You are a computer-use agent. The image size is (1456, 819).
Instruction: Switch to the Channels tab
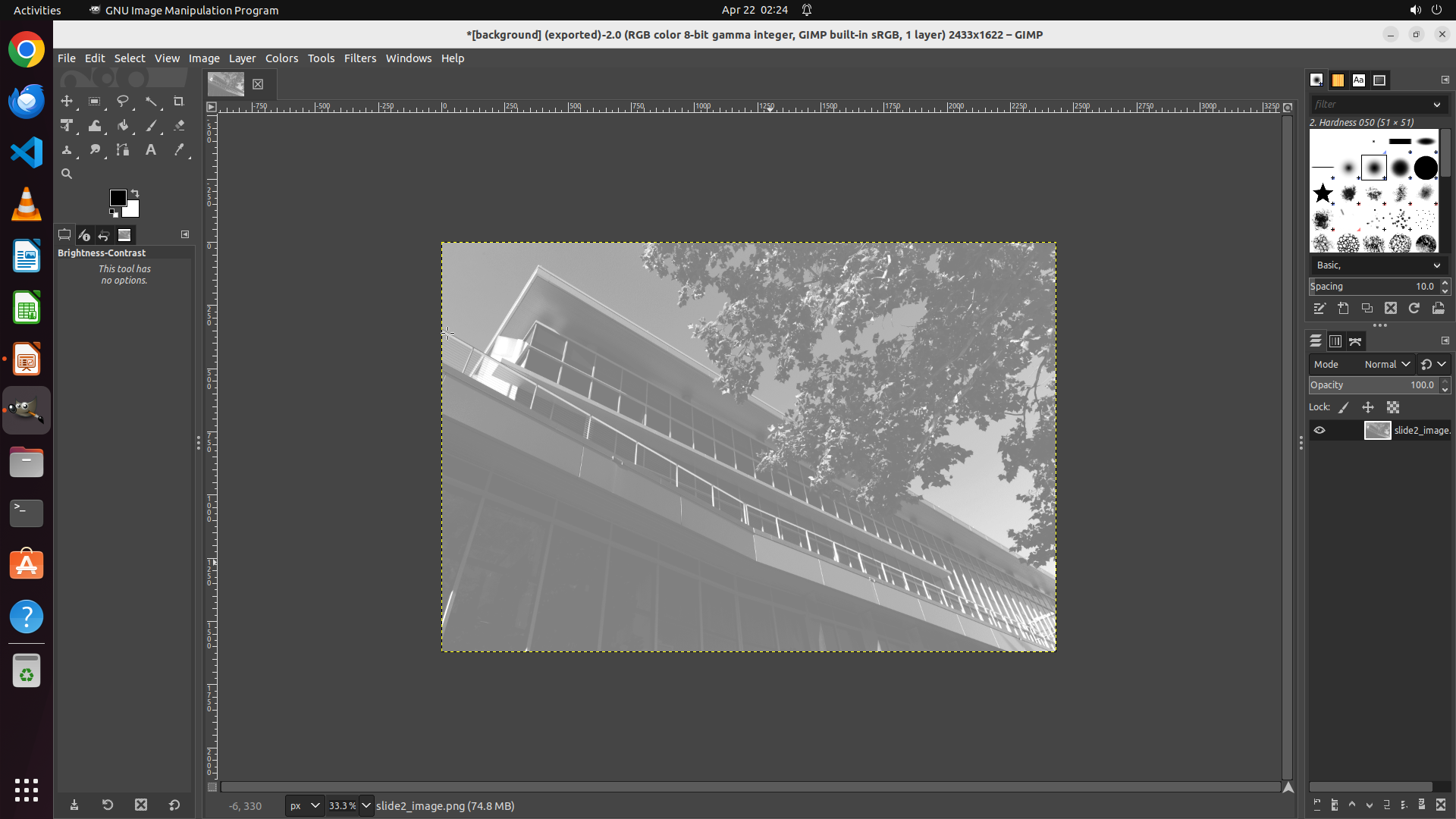click(x=1335, y=342)
